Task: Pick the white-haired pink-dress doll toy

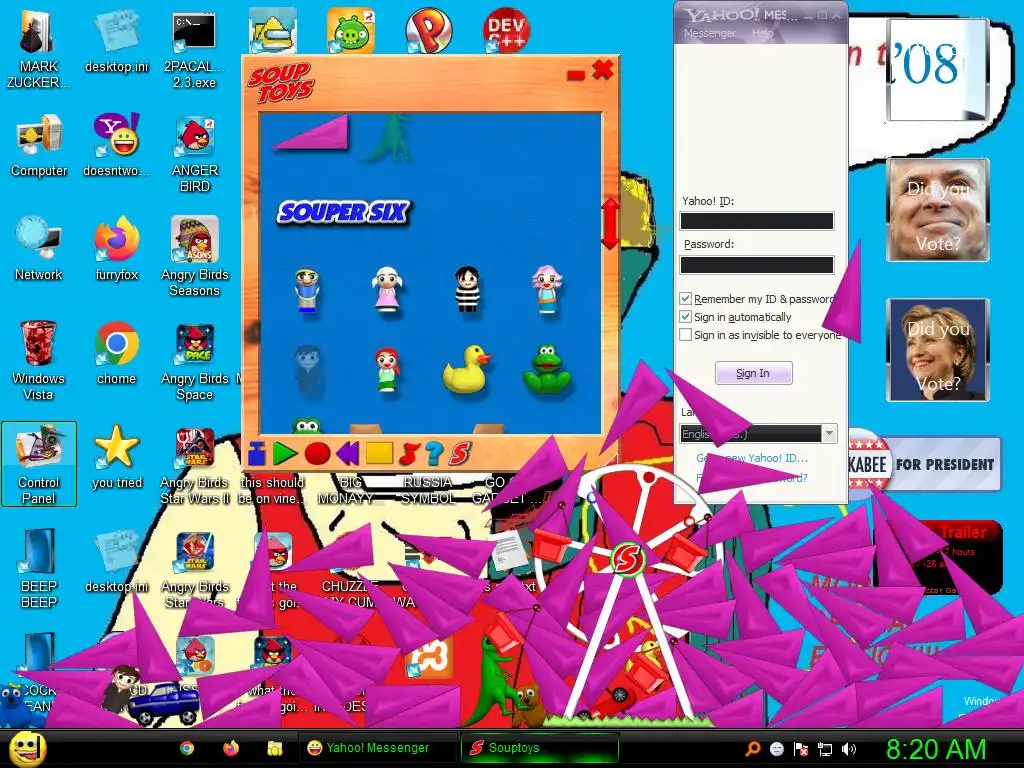Action: pyautogui.click(x=387, y=289)
